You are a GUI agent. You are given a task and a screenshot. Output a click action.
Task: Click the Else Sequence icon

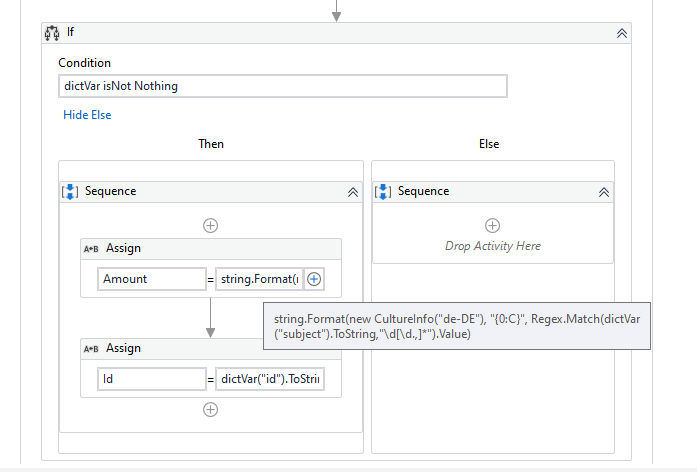[383, 192]
